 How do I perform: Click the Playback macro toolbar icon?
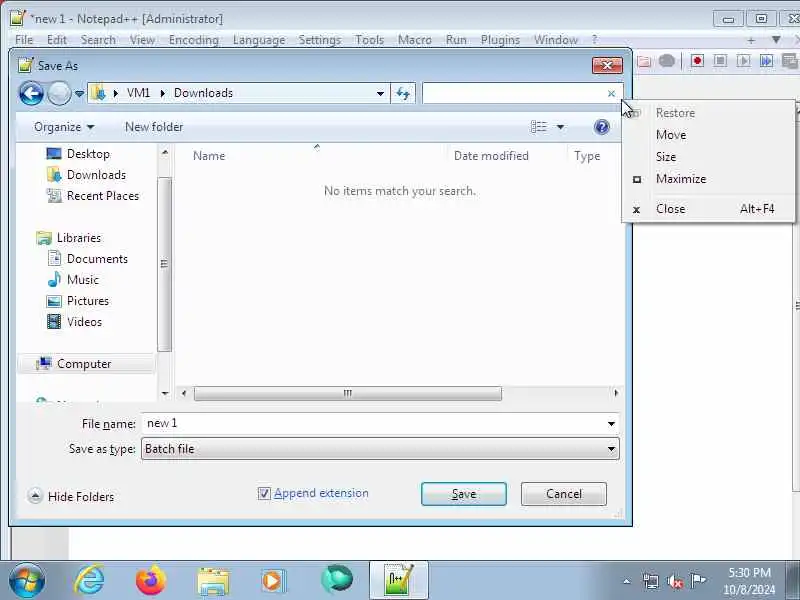[743, 61]
